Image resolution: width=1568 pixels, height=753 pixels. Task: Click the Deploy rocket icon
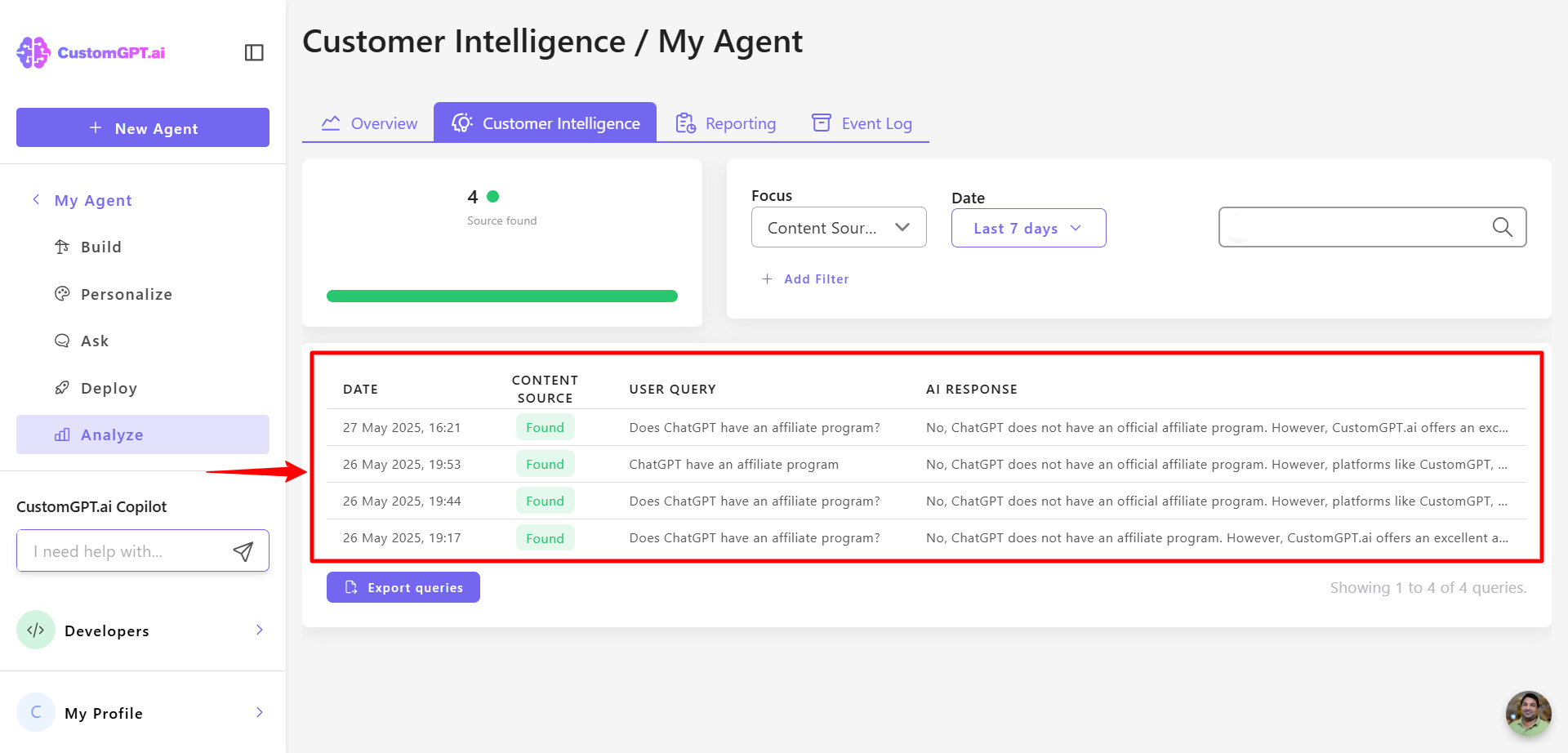(x=62, y=388)
